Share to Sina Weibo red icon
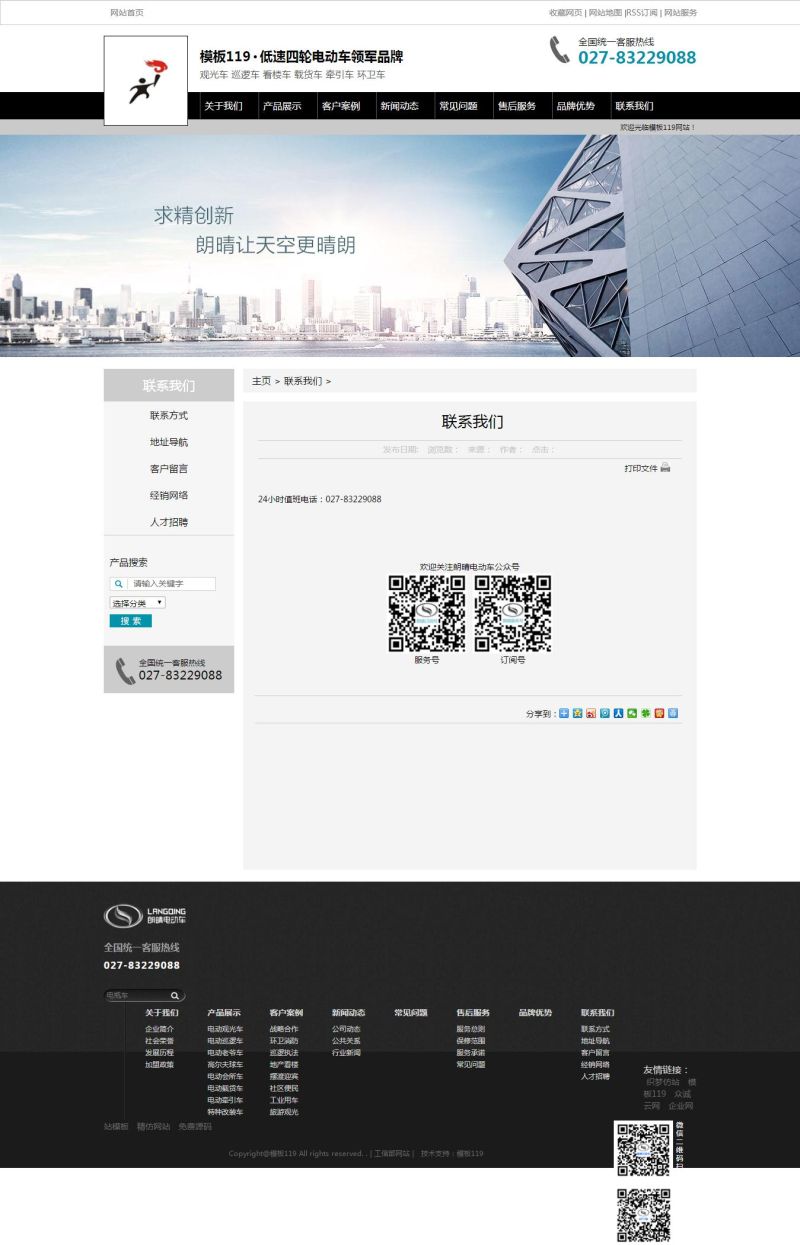 pyautogui.click(x=591, y=713)
